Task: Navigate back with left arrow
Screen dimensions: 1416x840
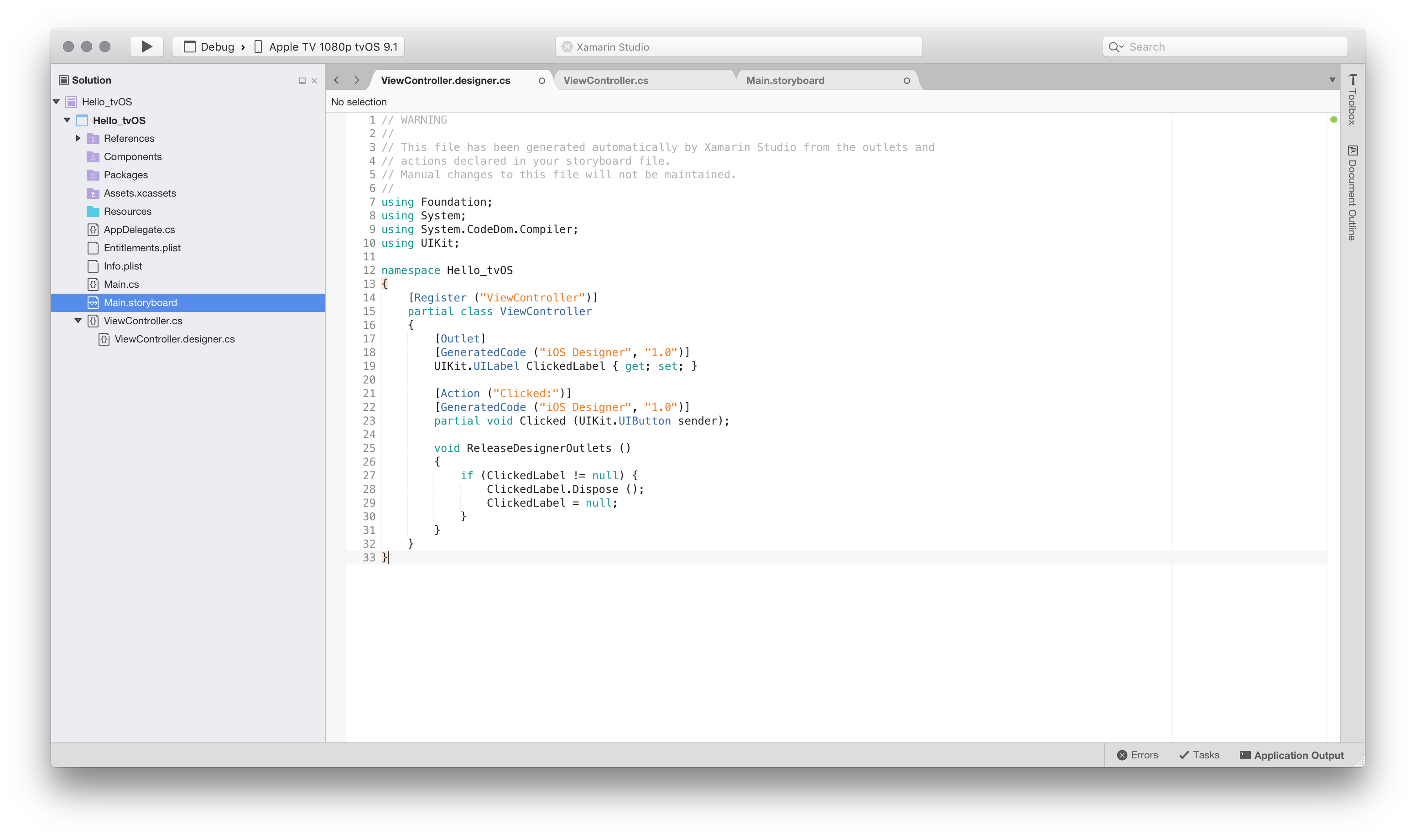Action: [337, 80]
